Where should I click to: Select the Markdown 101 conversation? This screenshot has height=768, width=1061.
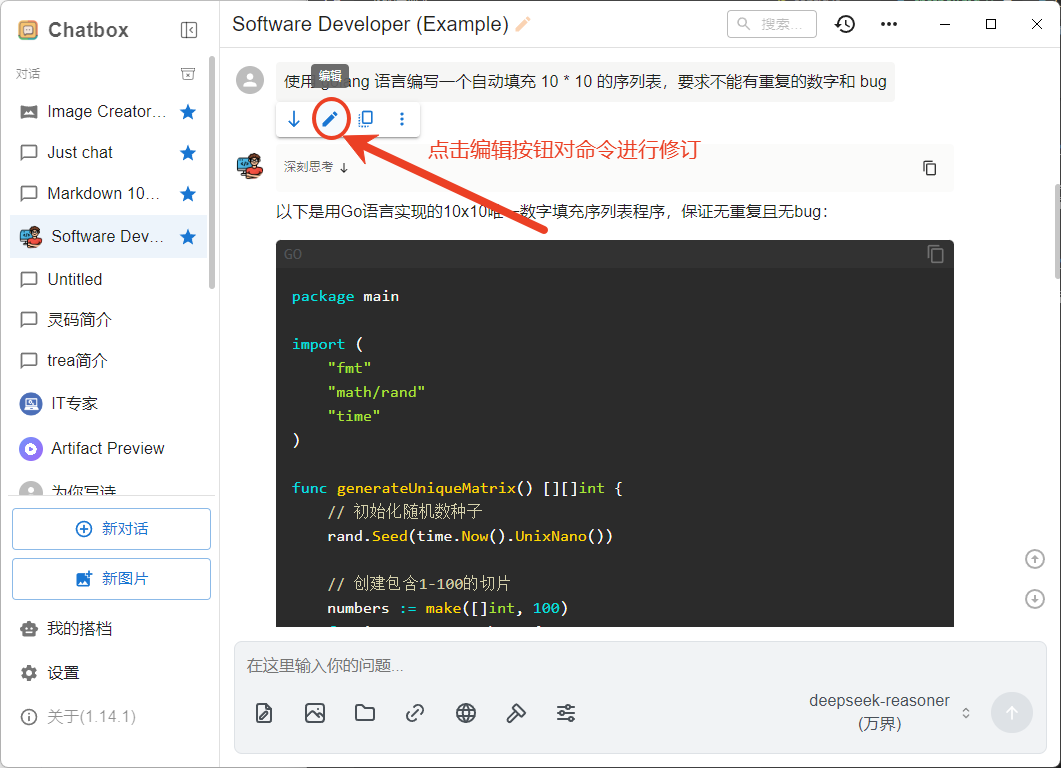coord(103,193)
